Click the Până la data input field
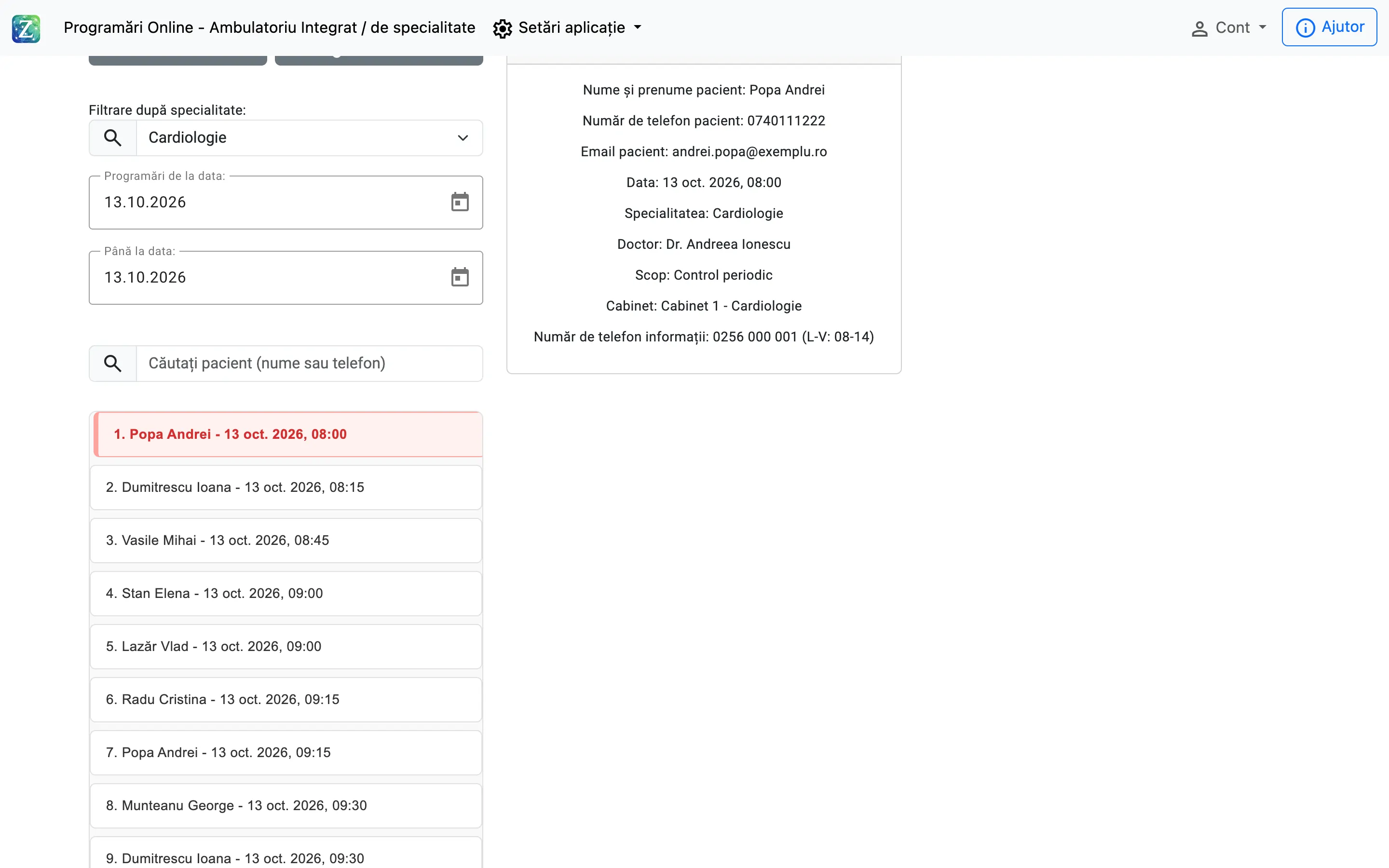This screenshot has width=1389, height=868. coord(286,277)
